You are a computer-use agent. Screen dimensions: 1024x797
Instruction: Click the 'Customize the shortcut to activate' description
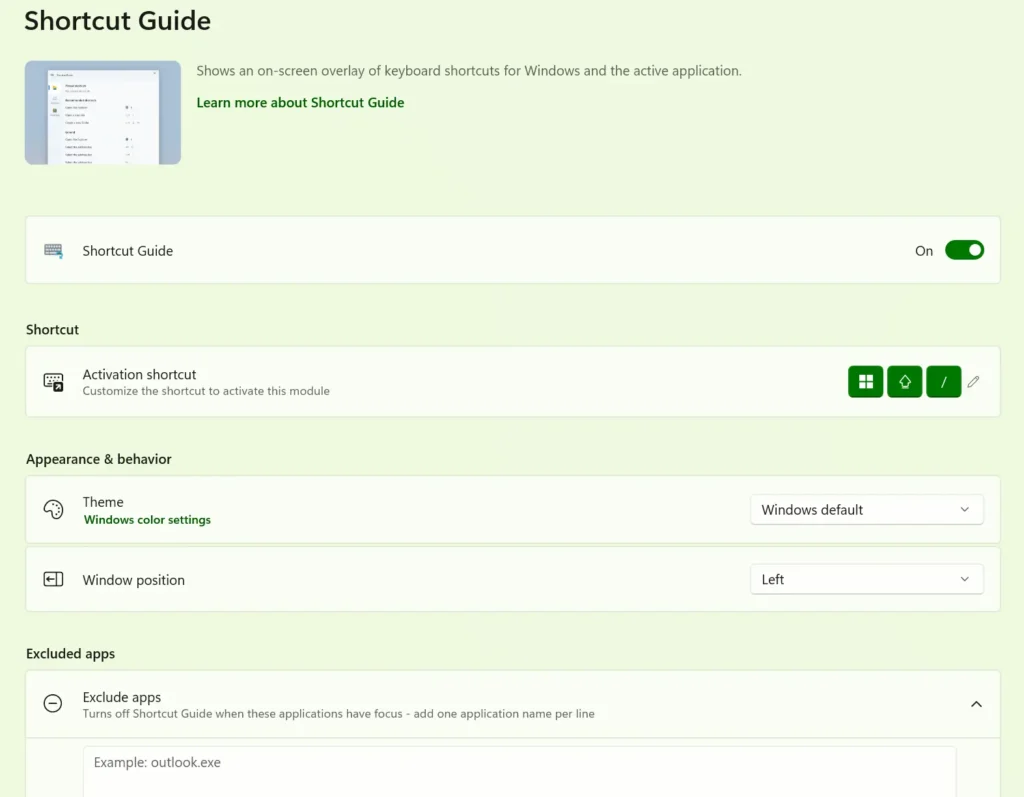coord(206,391)
